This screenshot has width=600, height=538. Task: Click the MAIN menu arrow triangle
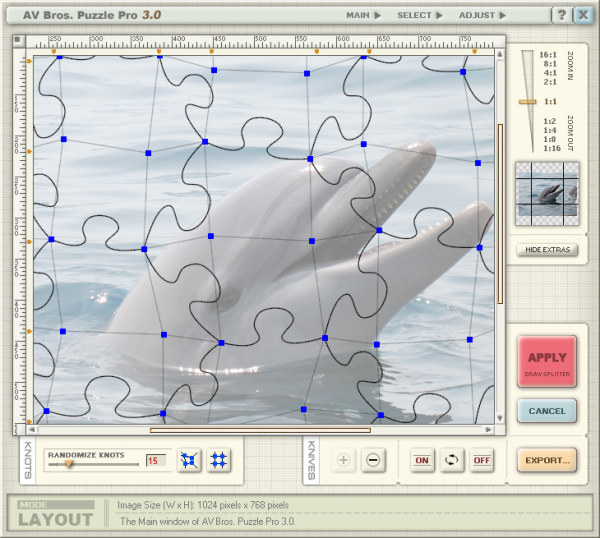[378, 15]
